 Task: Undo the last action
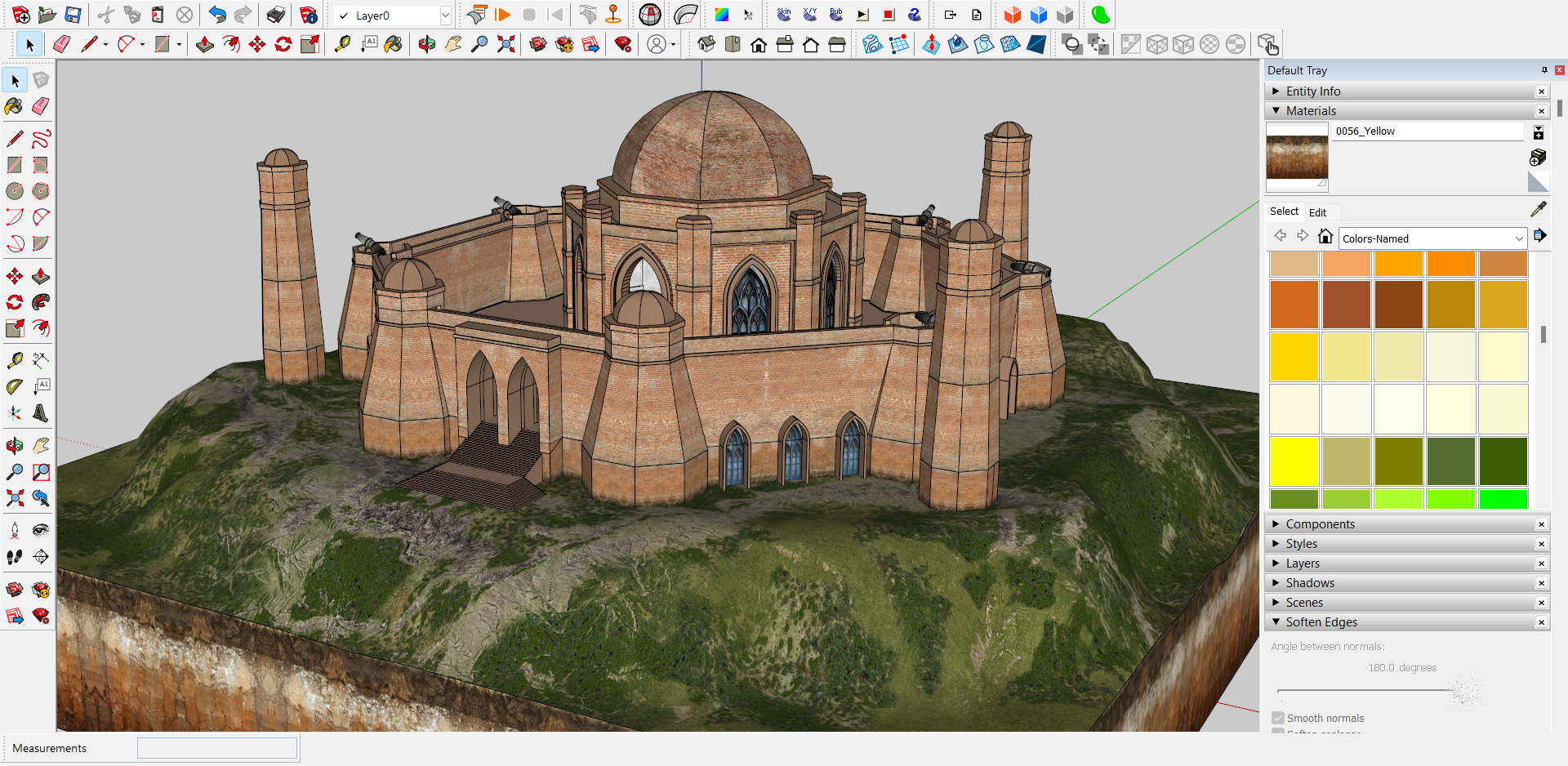point(217,15)
